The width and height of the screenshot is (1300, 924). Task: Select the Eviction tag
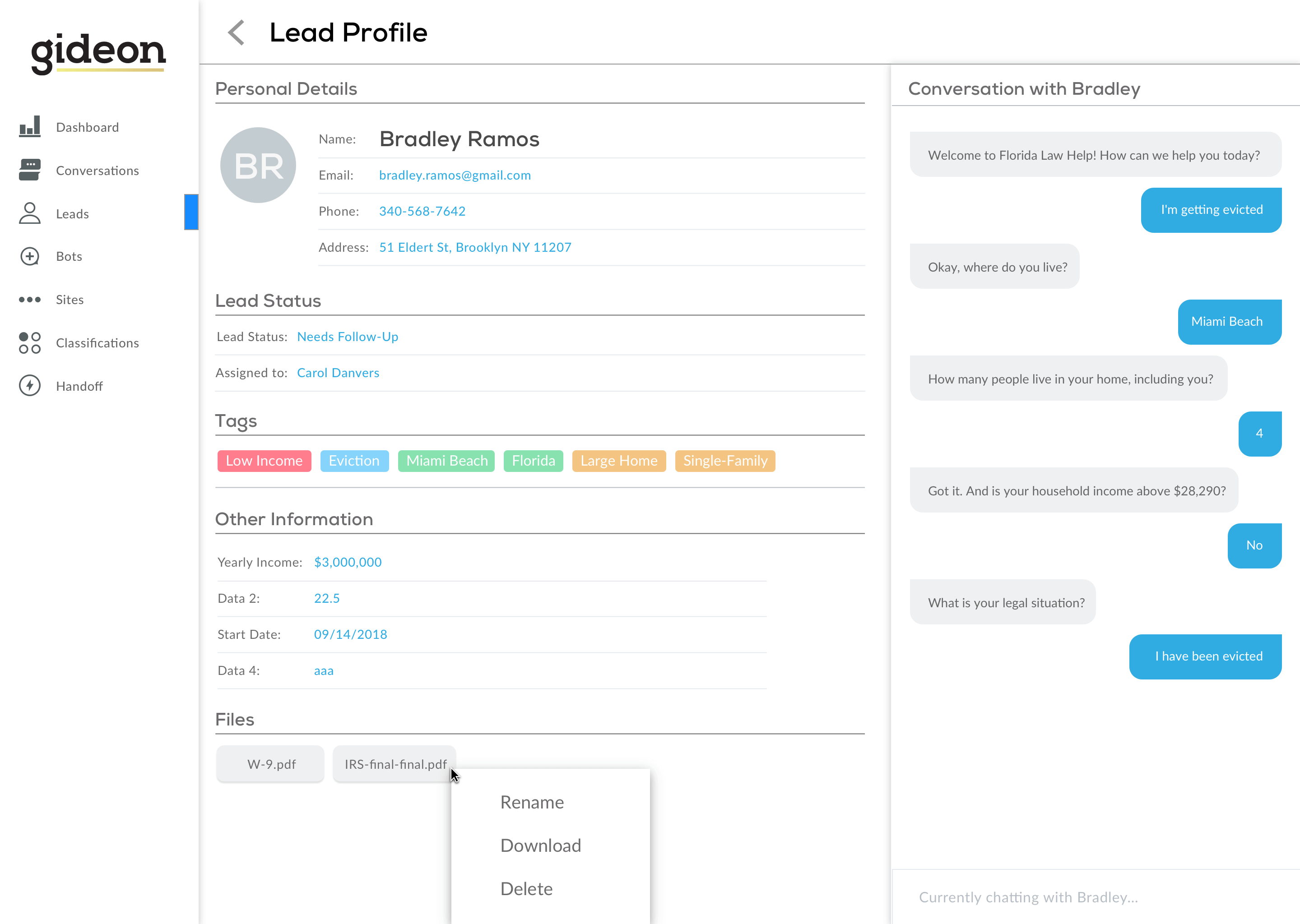coord(354,461)
